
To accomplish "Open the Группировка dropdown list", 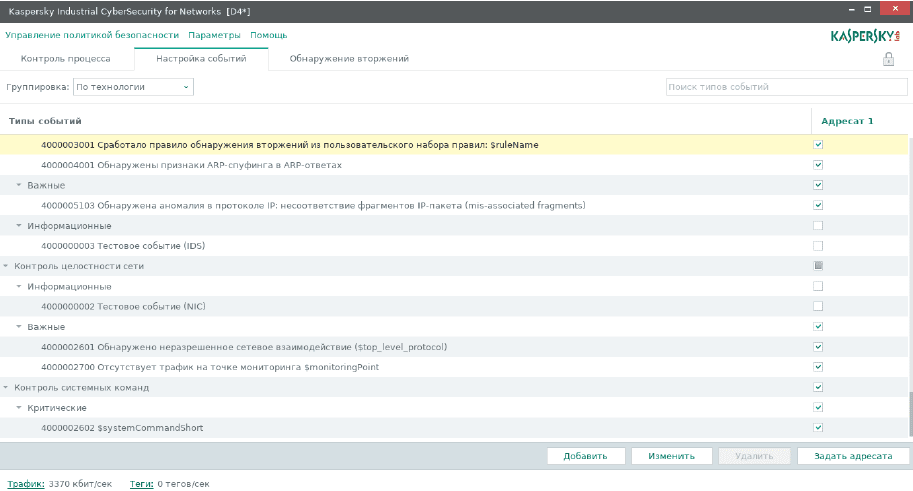I will tap(133, 87).
